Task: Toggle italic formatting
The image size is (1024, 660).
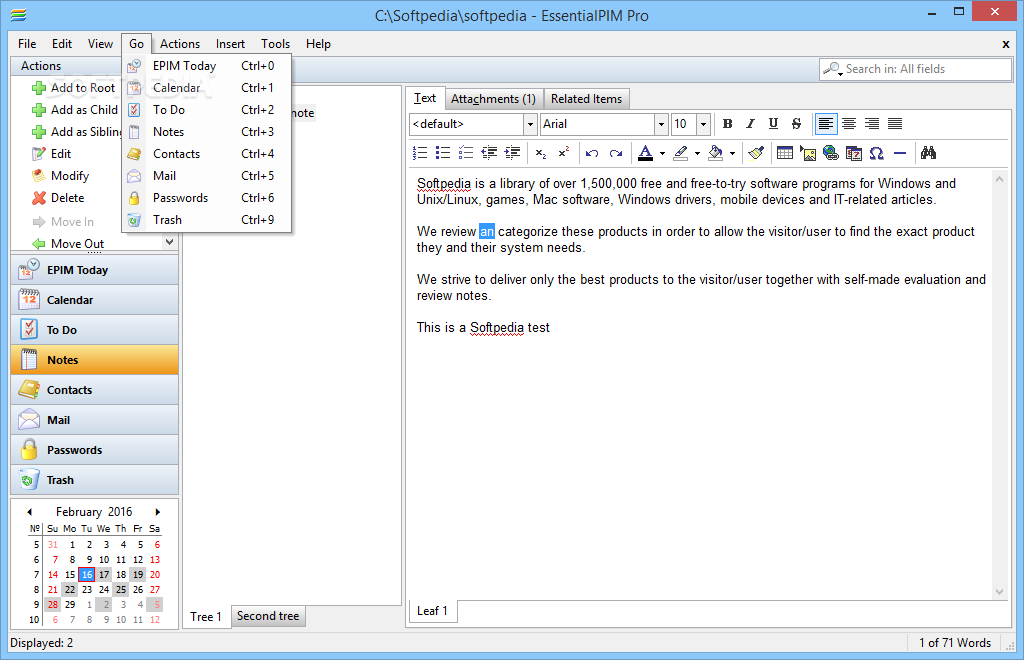Action: click(750, 123)
